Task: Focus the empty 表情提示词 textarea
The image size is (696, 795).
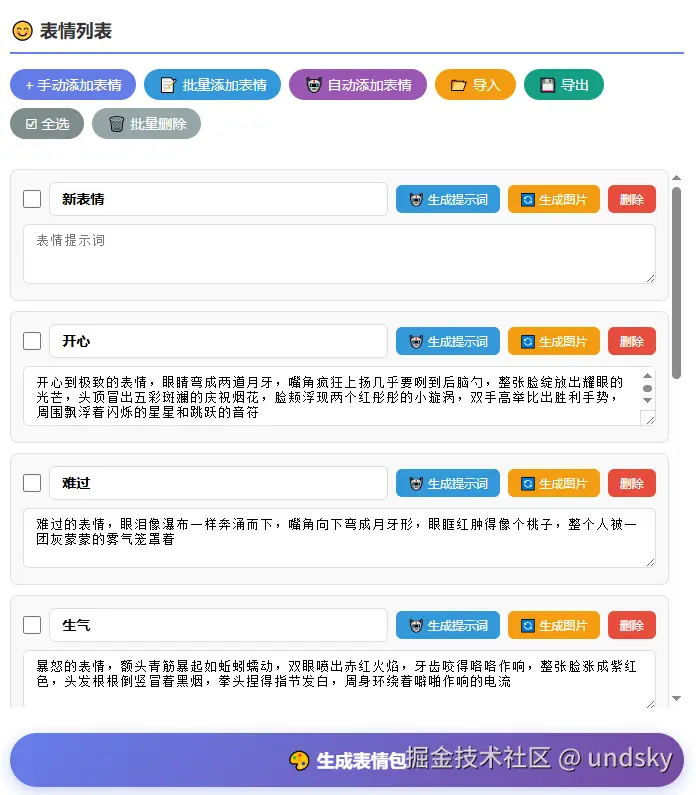Action: tap(339, 254)
